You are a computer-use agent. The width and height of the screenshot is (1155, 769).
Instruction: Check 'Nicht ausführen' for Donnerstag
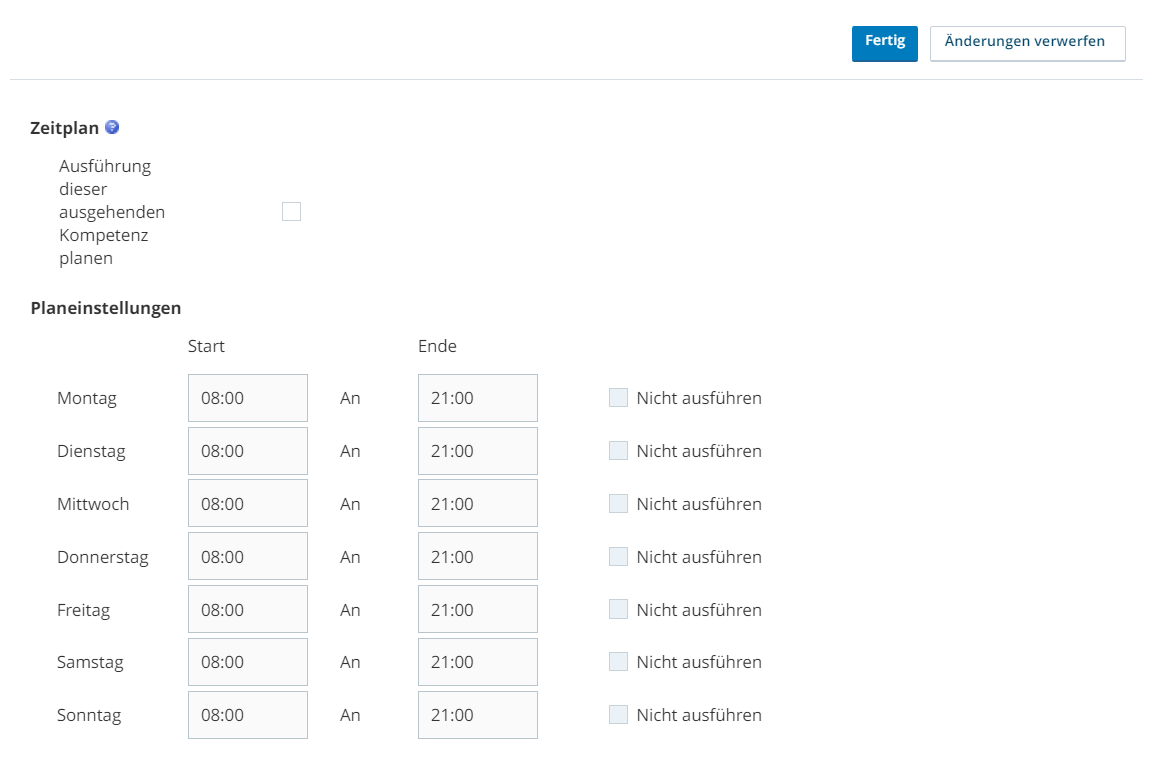619,557
